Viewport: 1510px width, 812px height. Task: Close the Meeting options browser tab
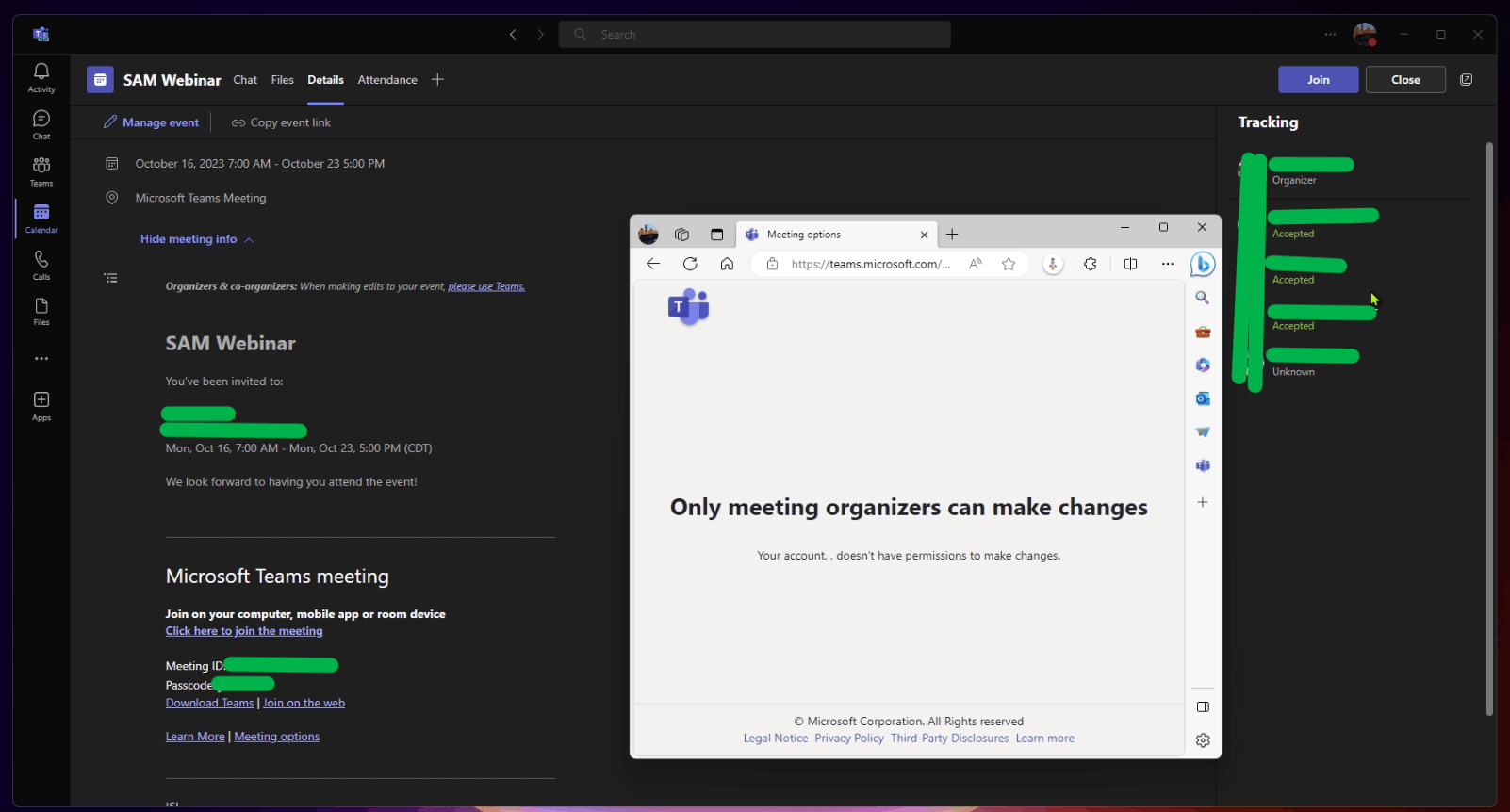pos(924,235)
